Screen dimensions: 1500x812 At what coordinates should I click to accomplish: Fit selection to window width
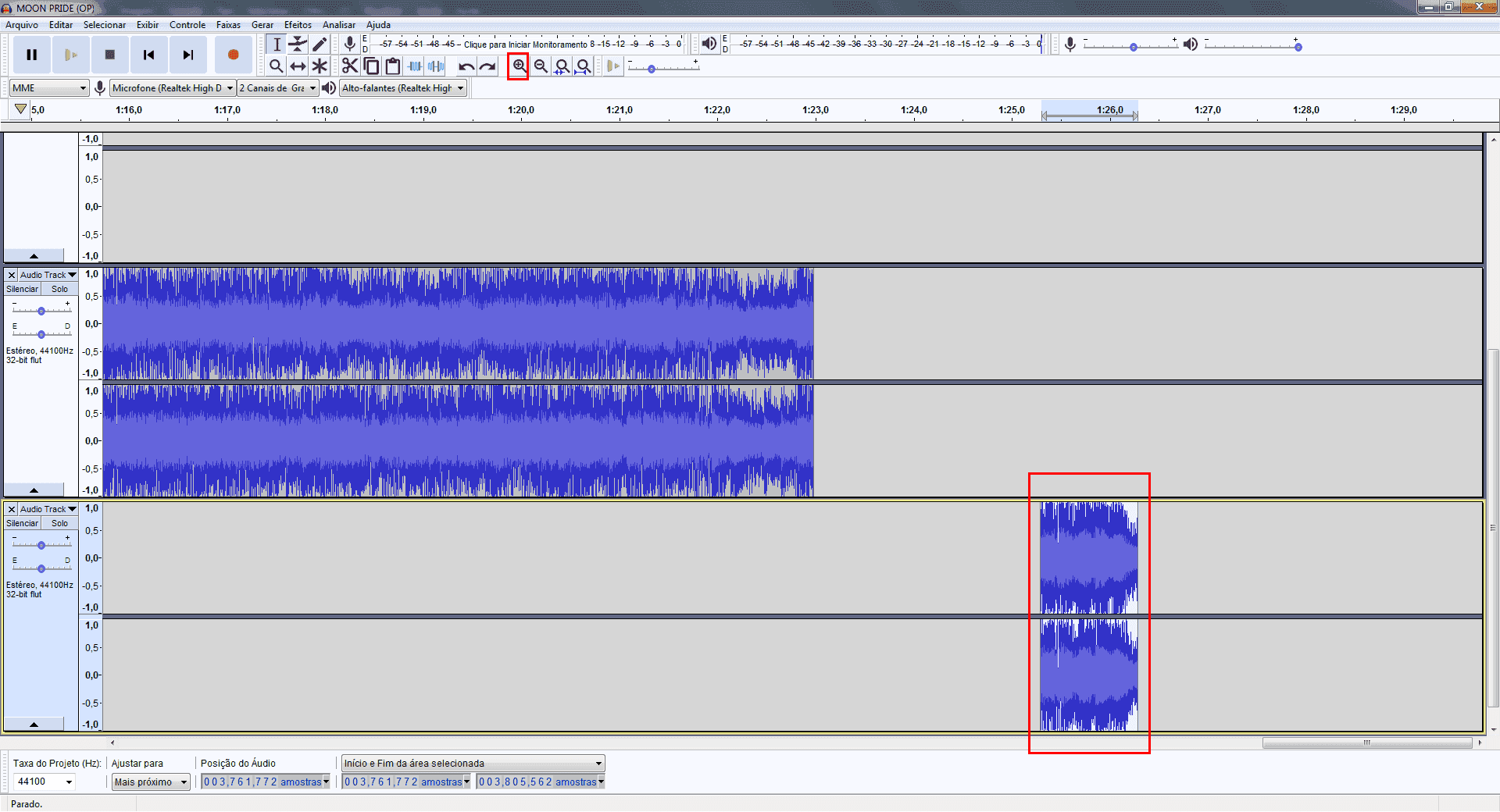tap(562, 66)
